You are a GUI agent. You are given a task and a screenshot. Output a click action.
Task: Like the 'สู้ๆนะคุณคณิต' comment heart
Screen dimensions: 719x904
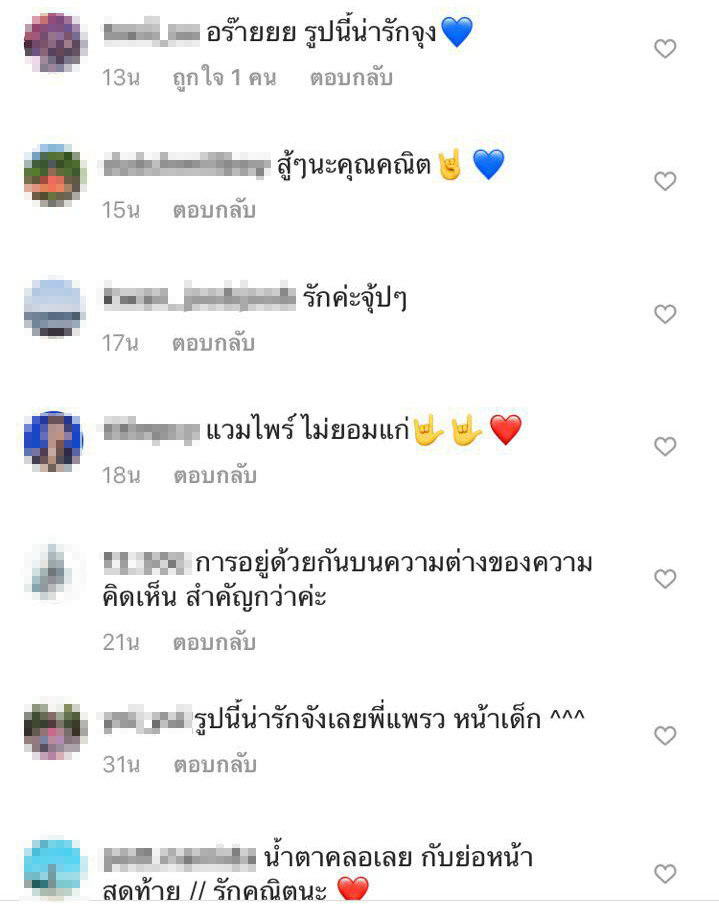665,181
